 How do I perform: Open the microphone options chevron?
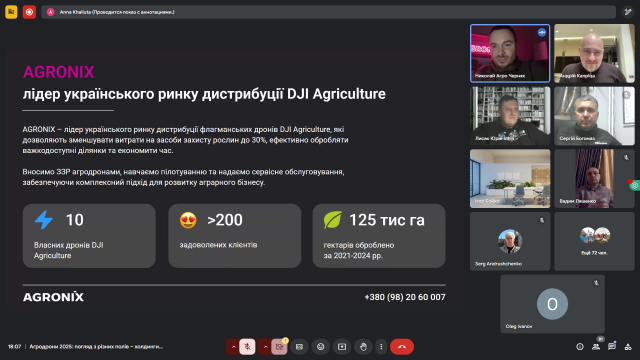(x=233, y=347)
